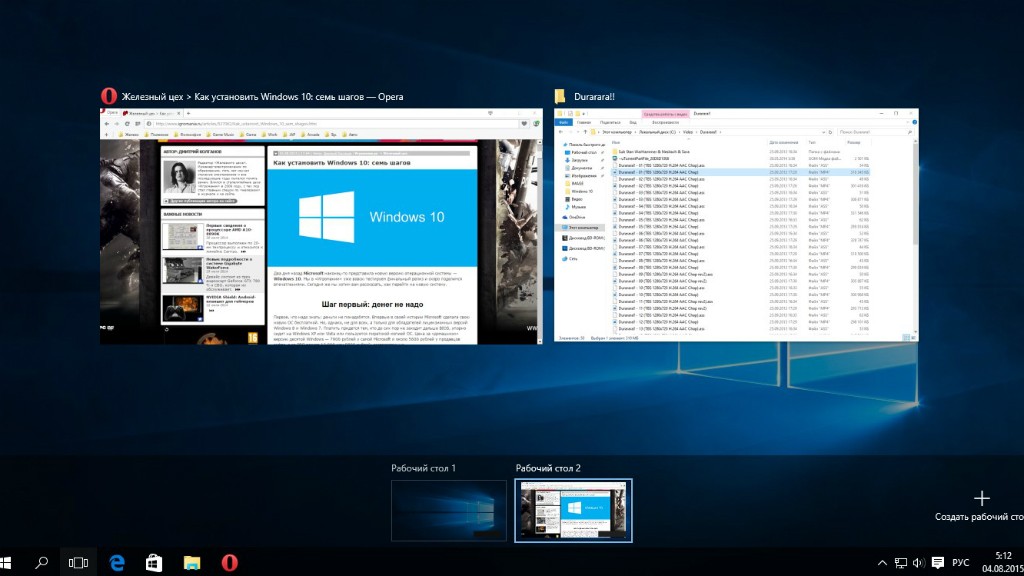Switch to Рабочий стол 2 thumbnail
The image size is (1024, 576).
(x=573, y=511)
